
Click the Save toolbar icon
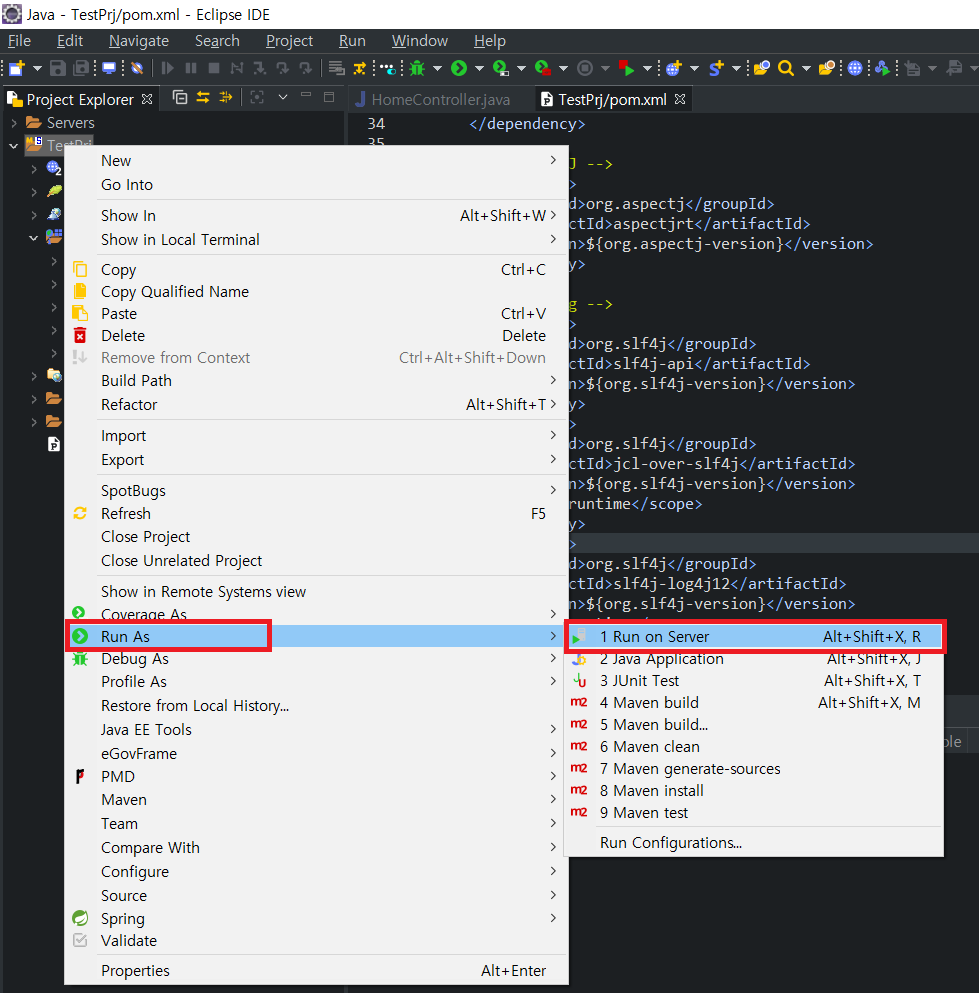[x=58, y=68]
